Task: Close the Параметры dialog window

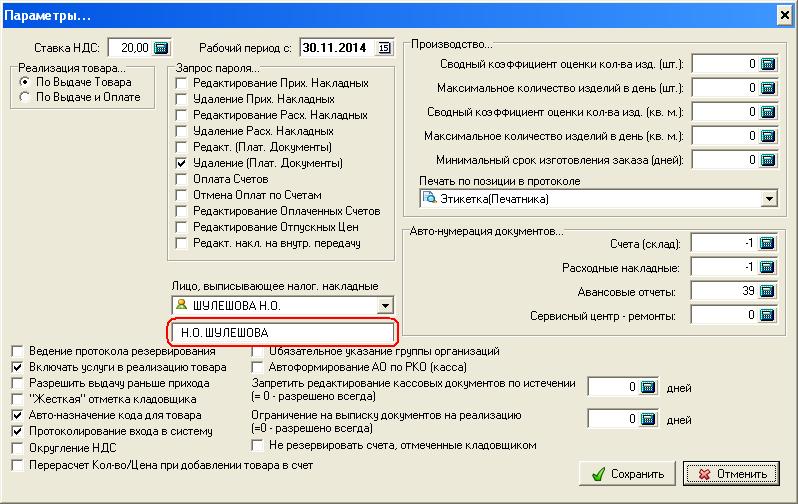Action: pos(785,15)
